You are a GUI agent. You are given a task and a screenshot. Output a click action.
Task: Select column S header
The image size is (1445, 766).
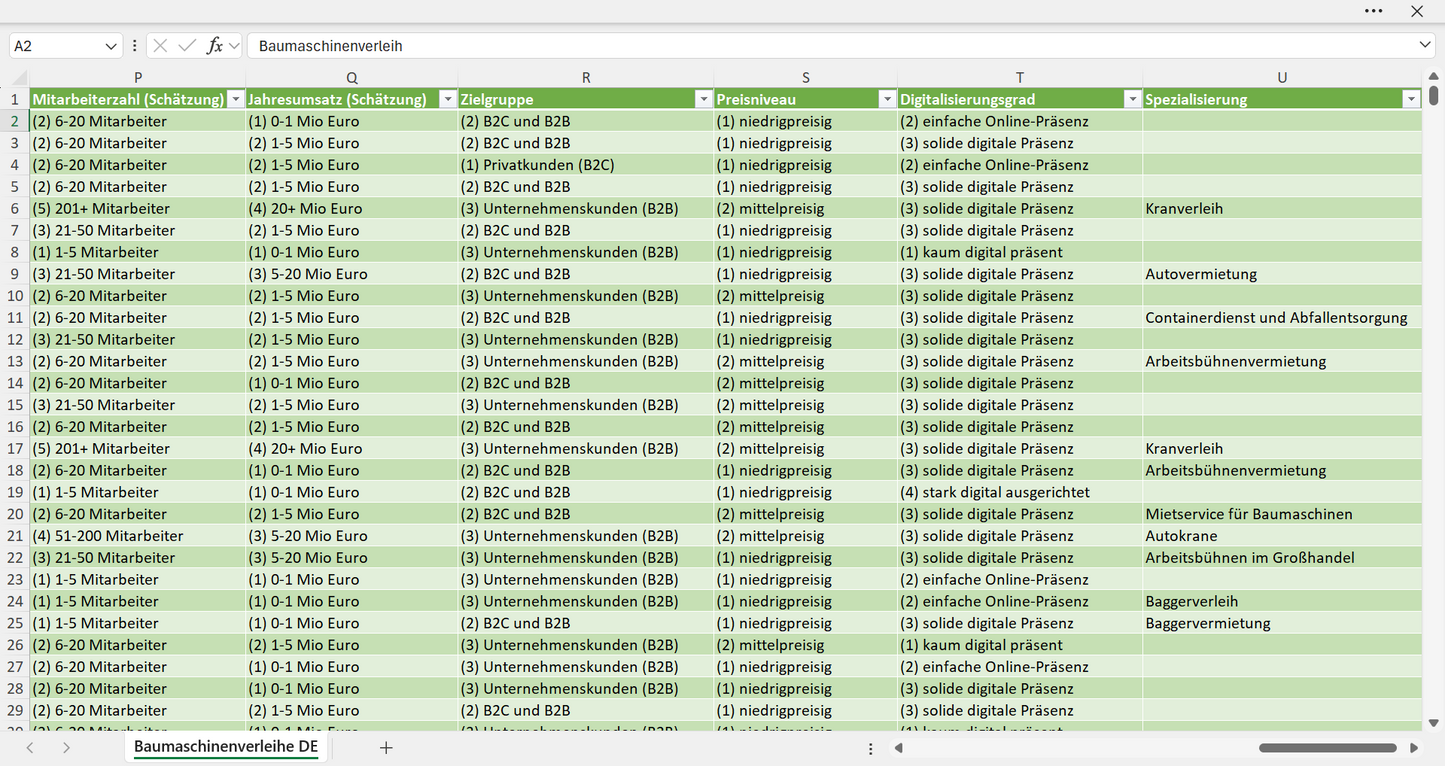tap(806, 77)
